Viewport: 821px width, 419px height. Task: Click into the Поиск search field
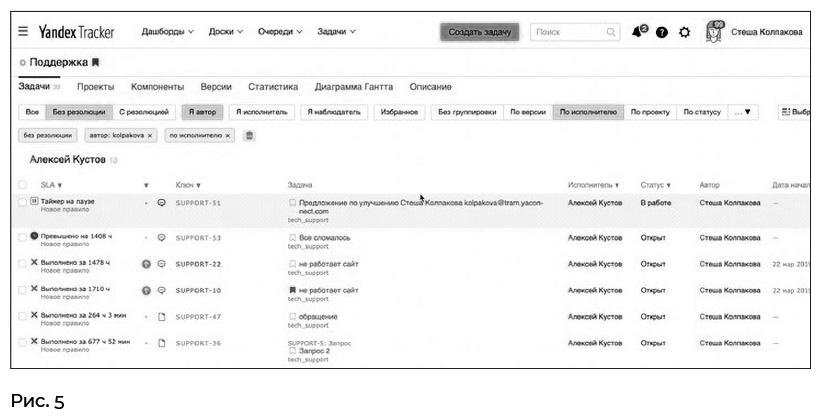coord(568,32)
